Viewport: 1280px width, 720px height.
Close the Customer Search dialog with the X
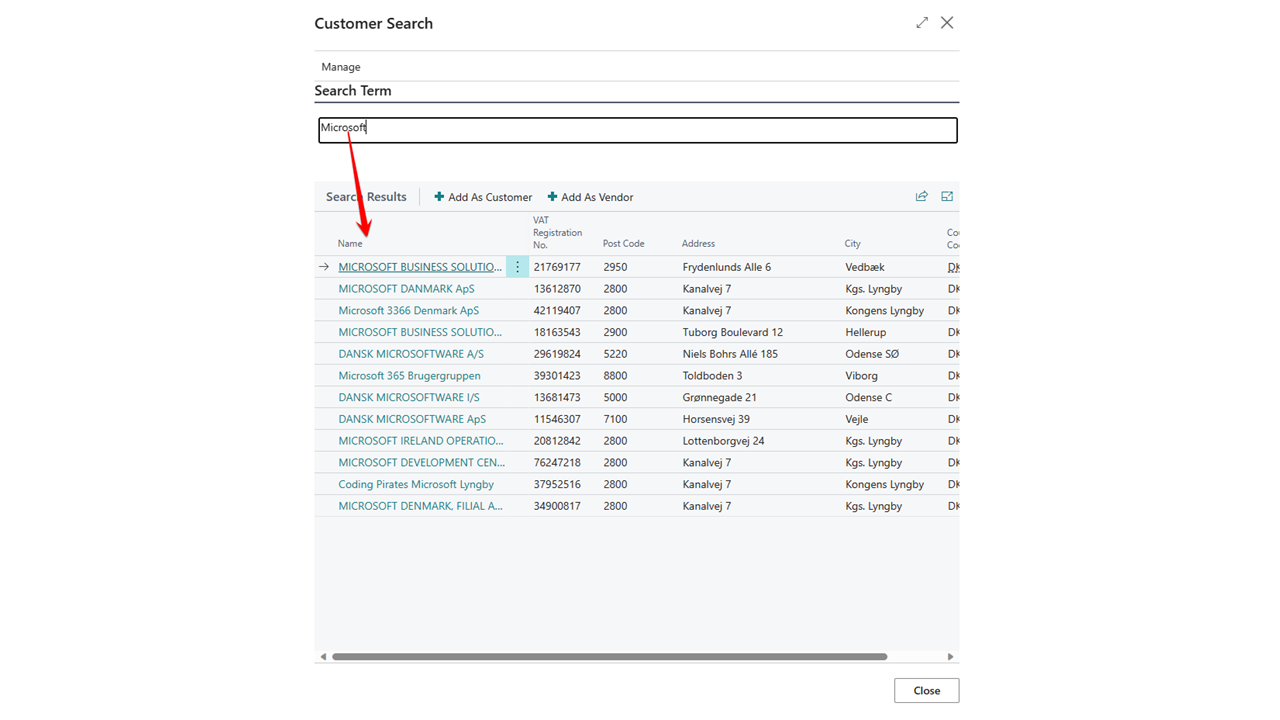click(x=947, y=23)
